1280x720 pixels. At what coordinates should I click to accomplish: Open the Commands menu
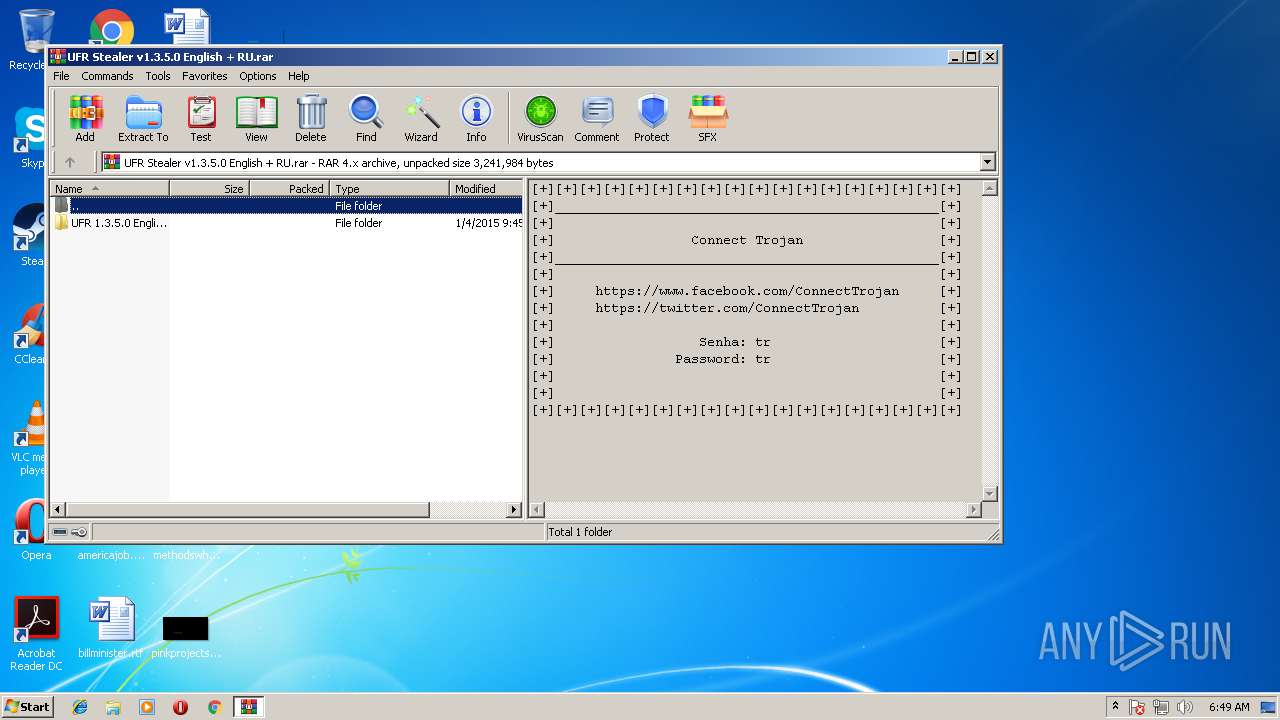(x=107, y=76)
